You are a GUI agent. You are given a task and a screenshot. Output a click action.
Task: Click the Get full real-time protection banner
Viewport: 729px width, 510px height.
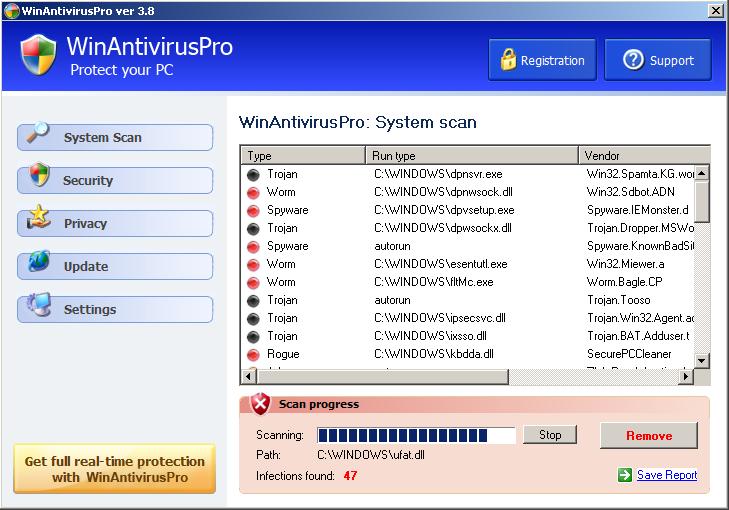click(x=114, y=469)
